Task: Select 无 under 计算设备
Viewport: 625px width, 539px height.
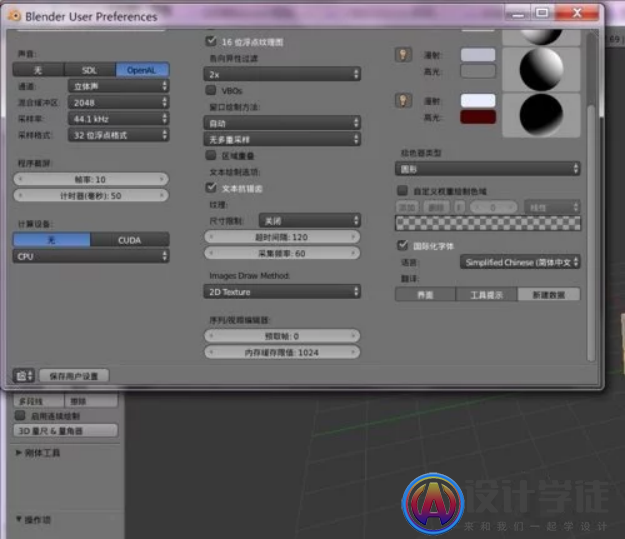Action: tap(52, 240)
